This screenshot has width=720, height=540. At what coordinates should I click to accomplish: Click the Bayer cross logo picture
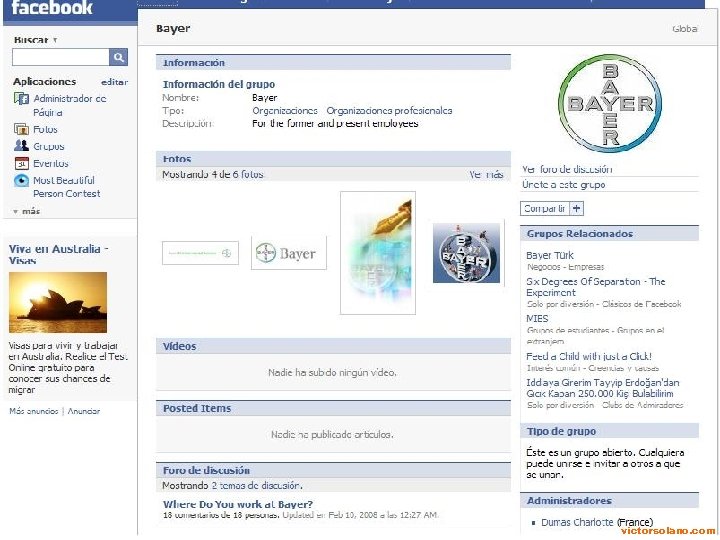tap(610, 104)
